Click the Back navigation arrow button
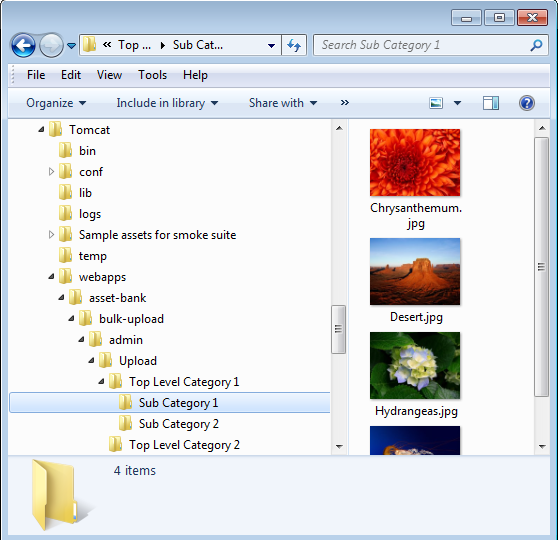The image size is (558, 540). tap(23, 46)
